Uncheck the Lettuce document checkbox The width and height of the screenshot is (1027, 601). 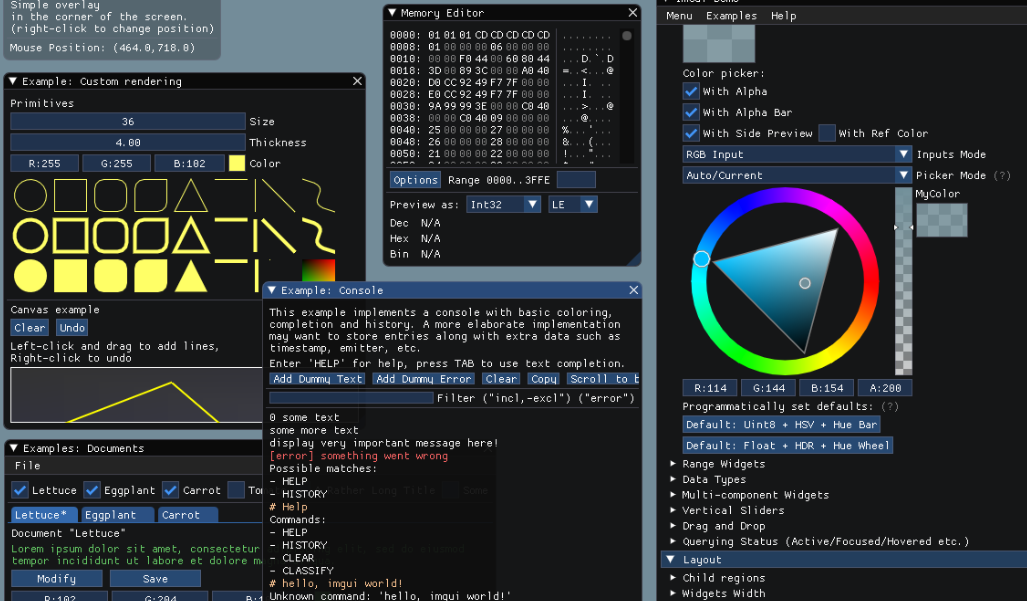click(x=20, y=490)
